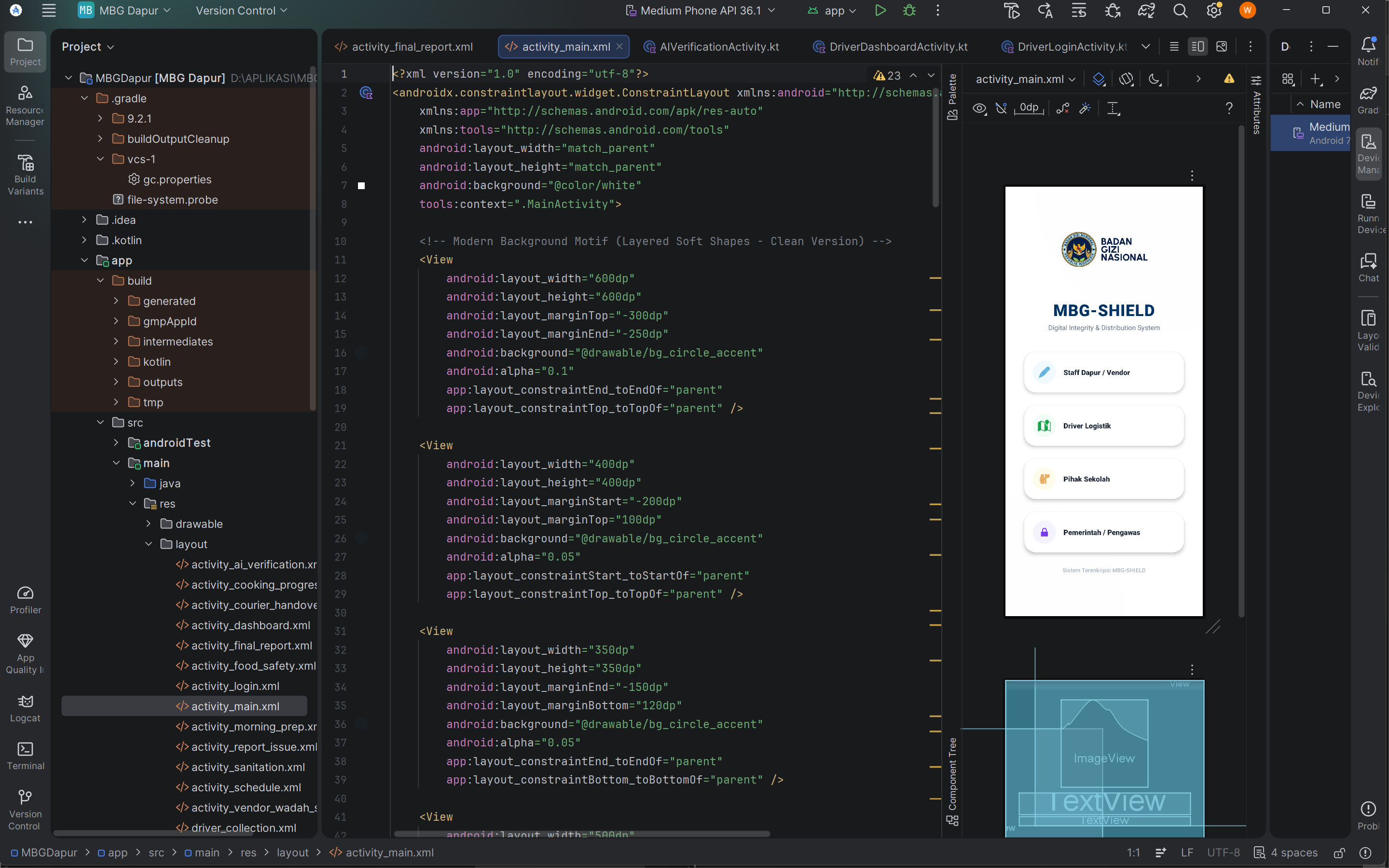Open Version Control dropdown menu
Screen dimensions: 1389x868
point(241,10)
